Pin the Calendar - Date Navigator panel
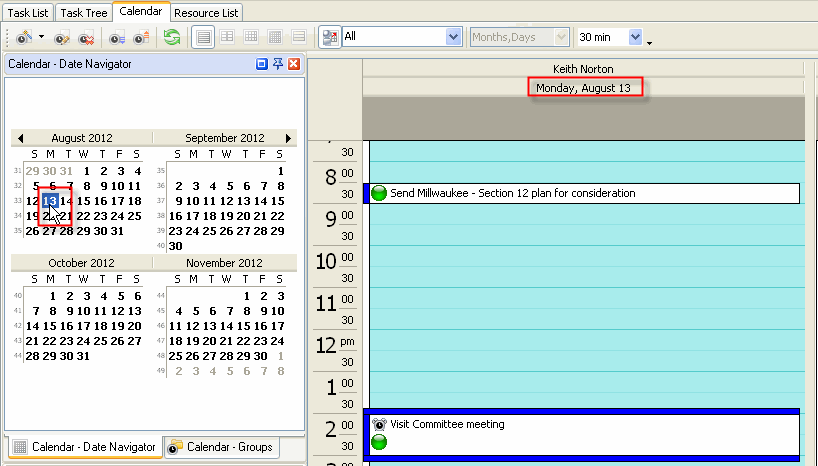The height and width of the screenshot is (466, 818). pos(278,64)
